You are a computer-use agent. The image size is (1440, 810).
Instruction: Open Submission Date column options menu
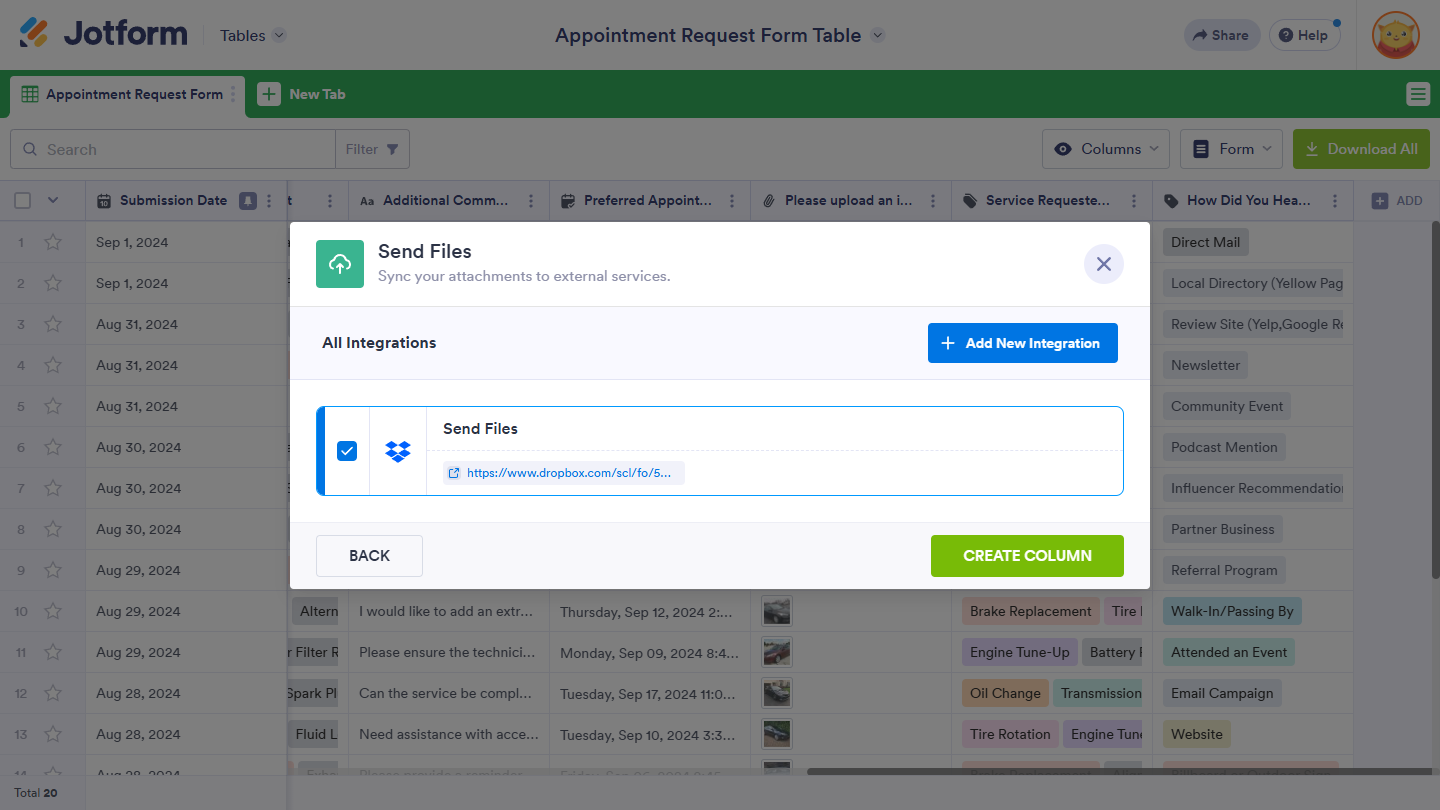click(269, 201)
